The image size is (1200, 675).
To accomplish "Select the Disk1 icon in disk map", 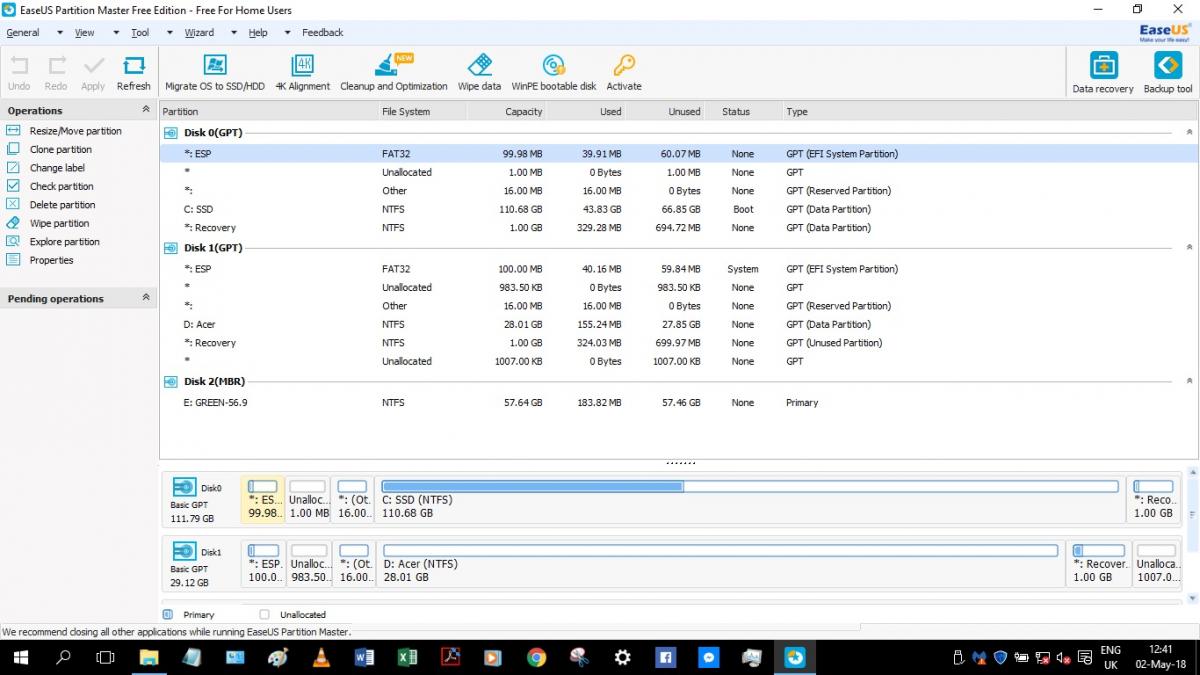I will tap(184, 551).
